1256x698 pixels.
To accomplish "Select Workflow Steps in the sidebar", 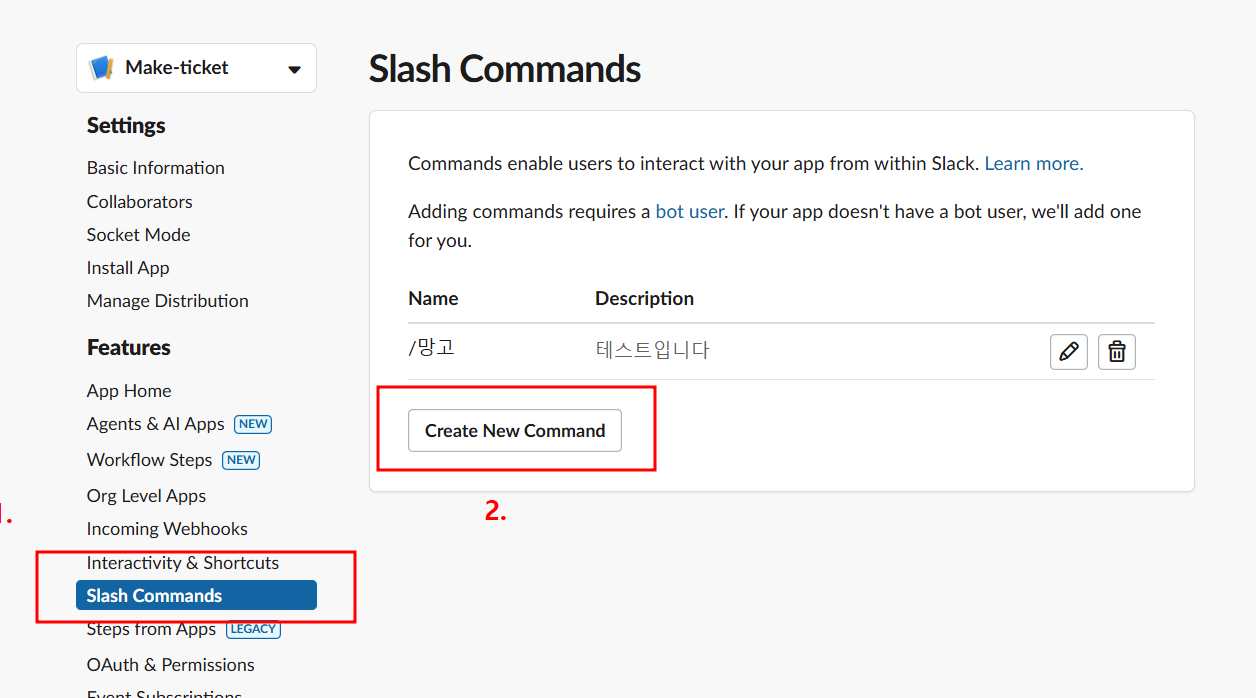I will [x=150, y=460].
